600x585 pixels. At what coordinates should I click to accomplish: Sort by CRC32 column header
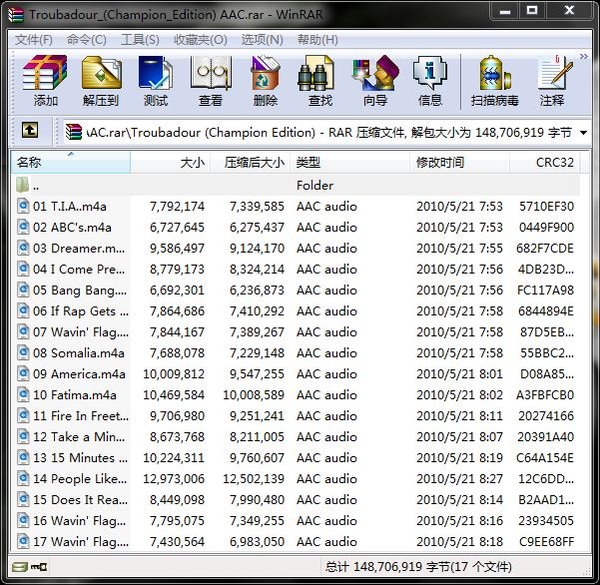(x=545, y=163)
